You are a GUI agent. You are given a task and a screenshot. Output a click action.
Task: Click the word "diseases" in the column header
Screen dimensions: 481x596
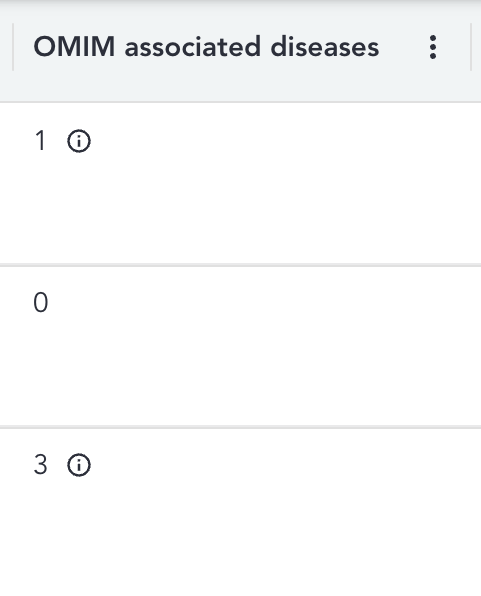[325, 47]
